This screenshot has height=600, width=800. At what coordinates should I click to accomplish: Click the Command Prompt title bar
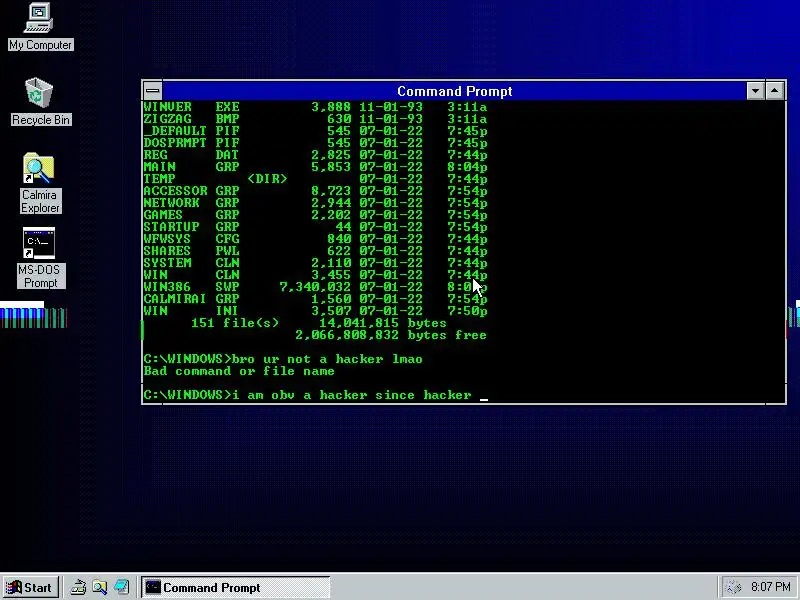[454, 91]
